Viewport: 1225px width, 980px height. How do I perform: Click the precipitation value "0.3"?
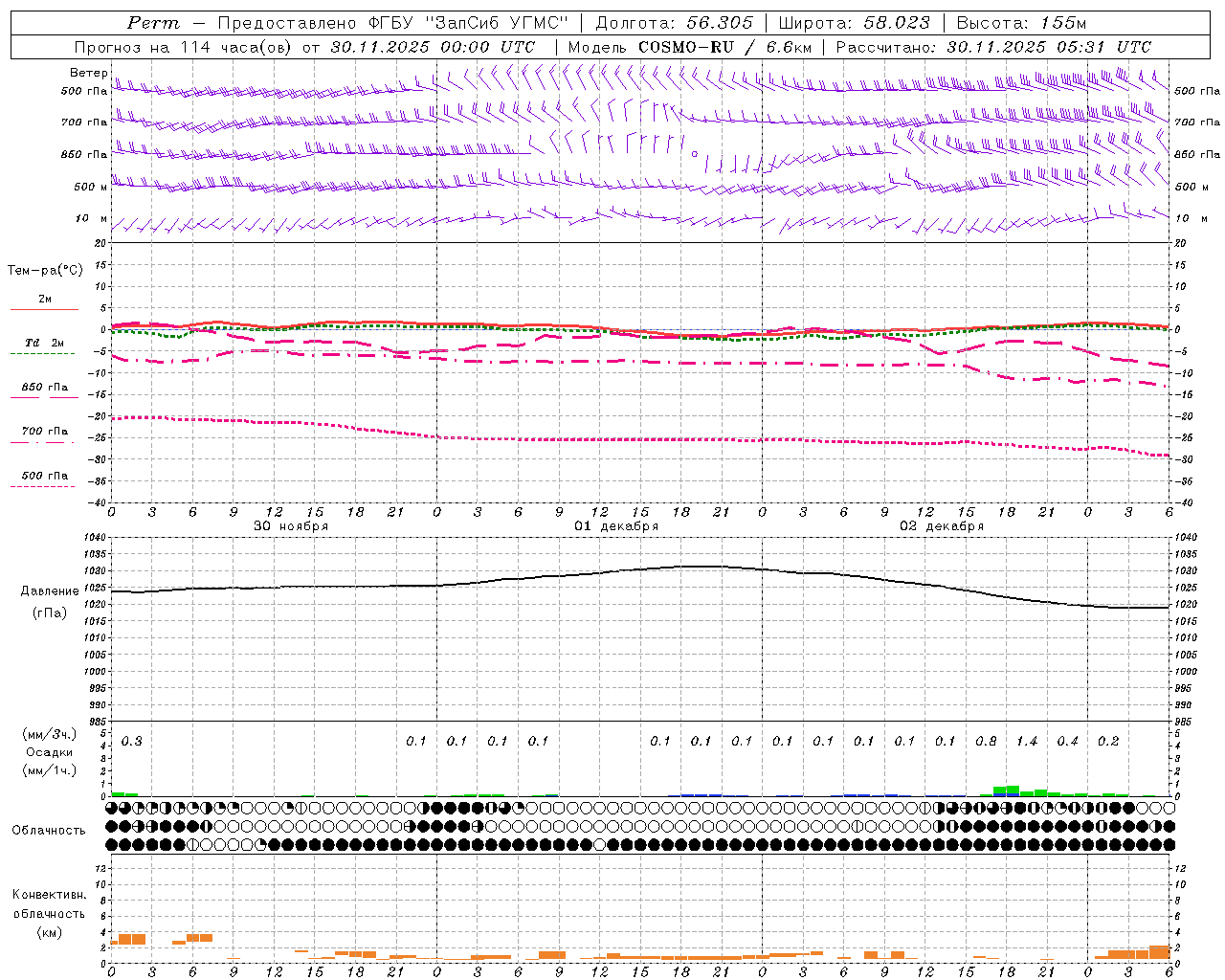131,742
